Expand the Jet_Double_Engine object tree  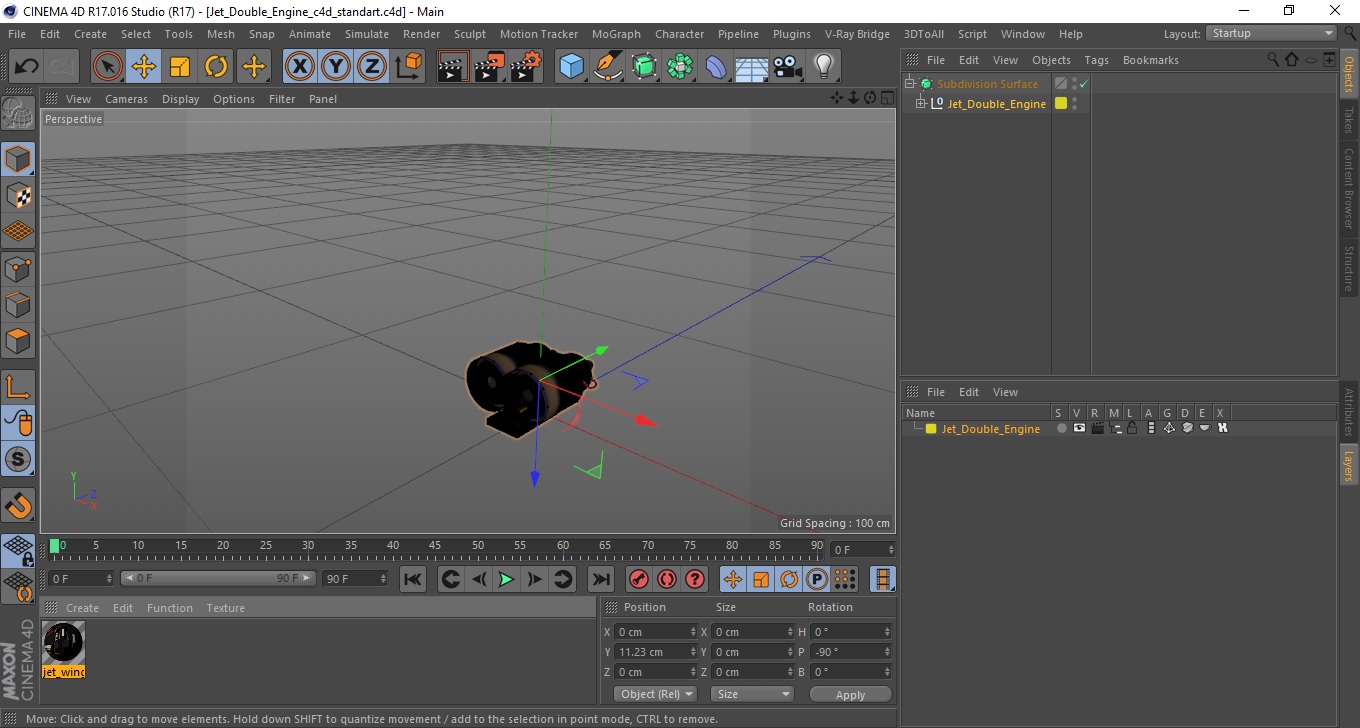[921, 104]
